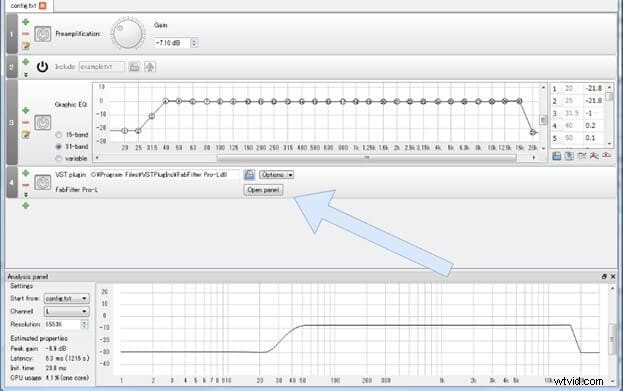Close the config.txt tab

(43, 6)
